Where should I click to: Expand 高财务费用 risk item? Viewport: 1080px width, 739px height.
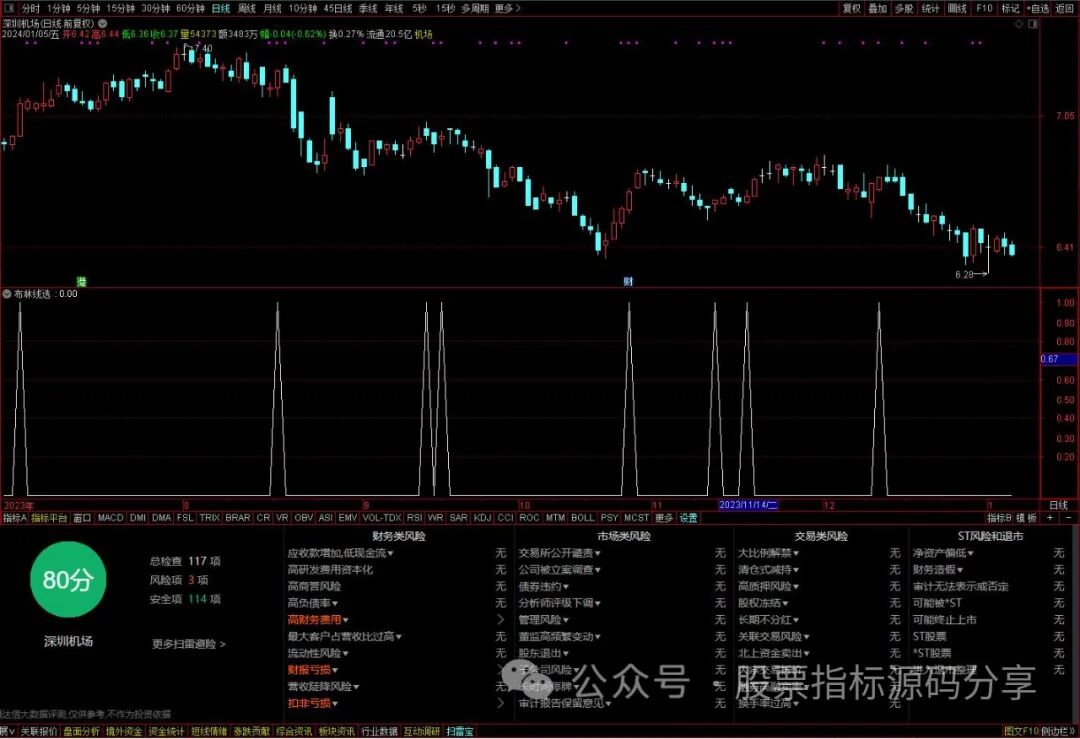318,620
